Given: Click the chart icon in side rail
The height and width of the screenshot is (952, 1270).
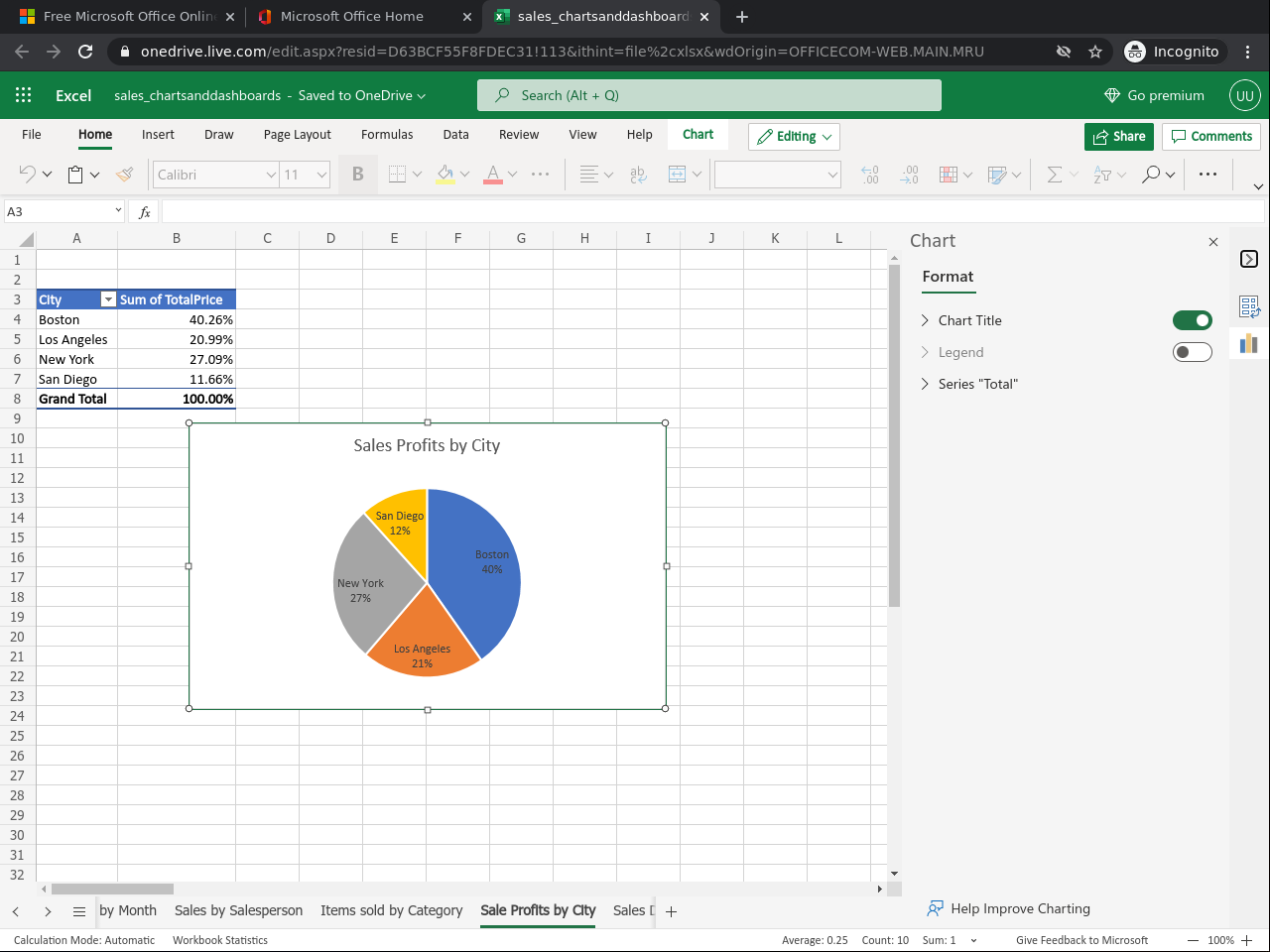Looking at the screenshot, I should pos(1248,343).
